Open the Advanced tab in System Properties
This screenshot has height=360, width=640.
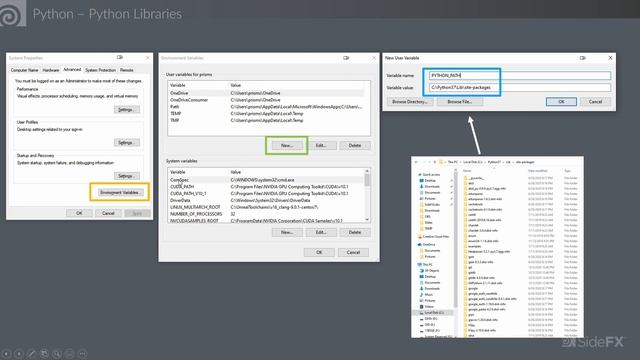72,70
